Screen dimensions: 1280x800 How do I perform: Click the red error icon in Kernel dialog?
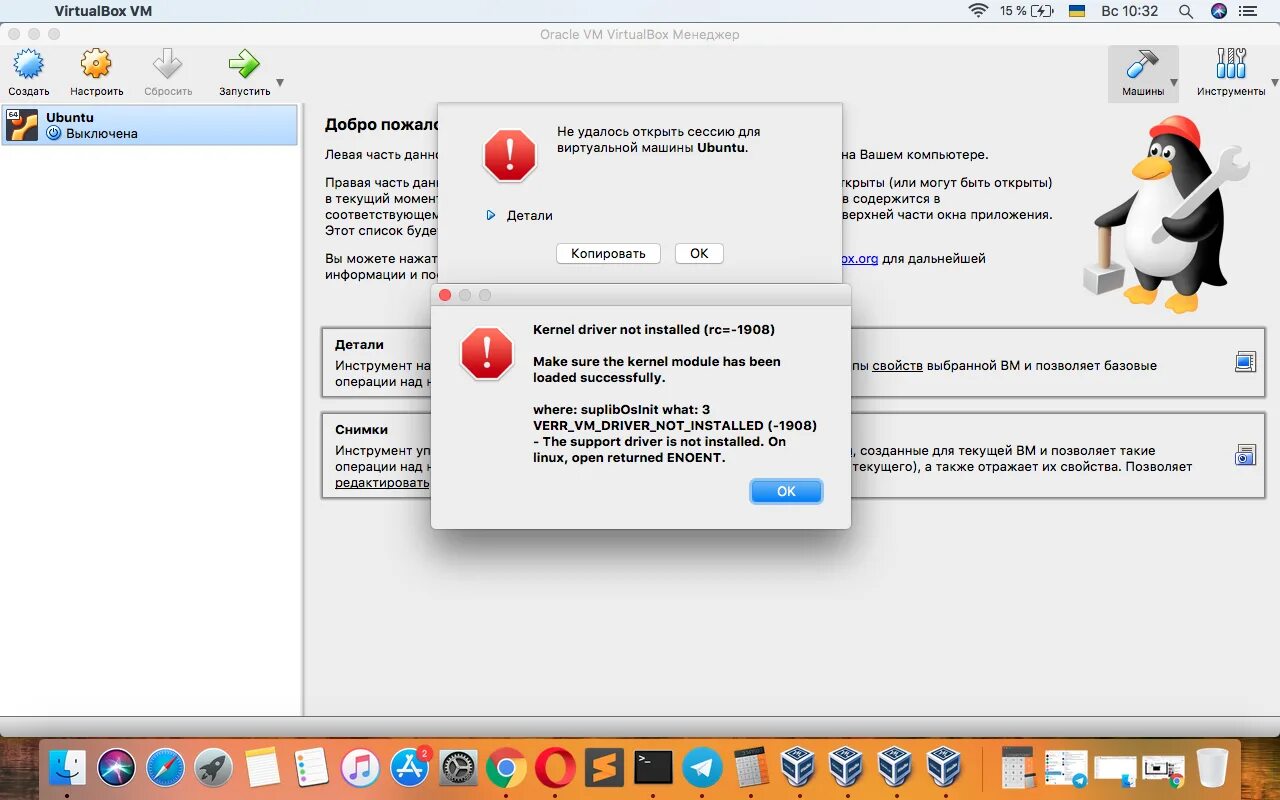pyautogui.click(x=487, y=353)
